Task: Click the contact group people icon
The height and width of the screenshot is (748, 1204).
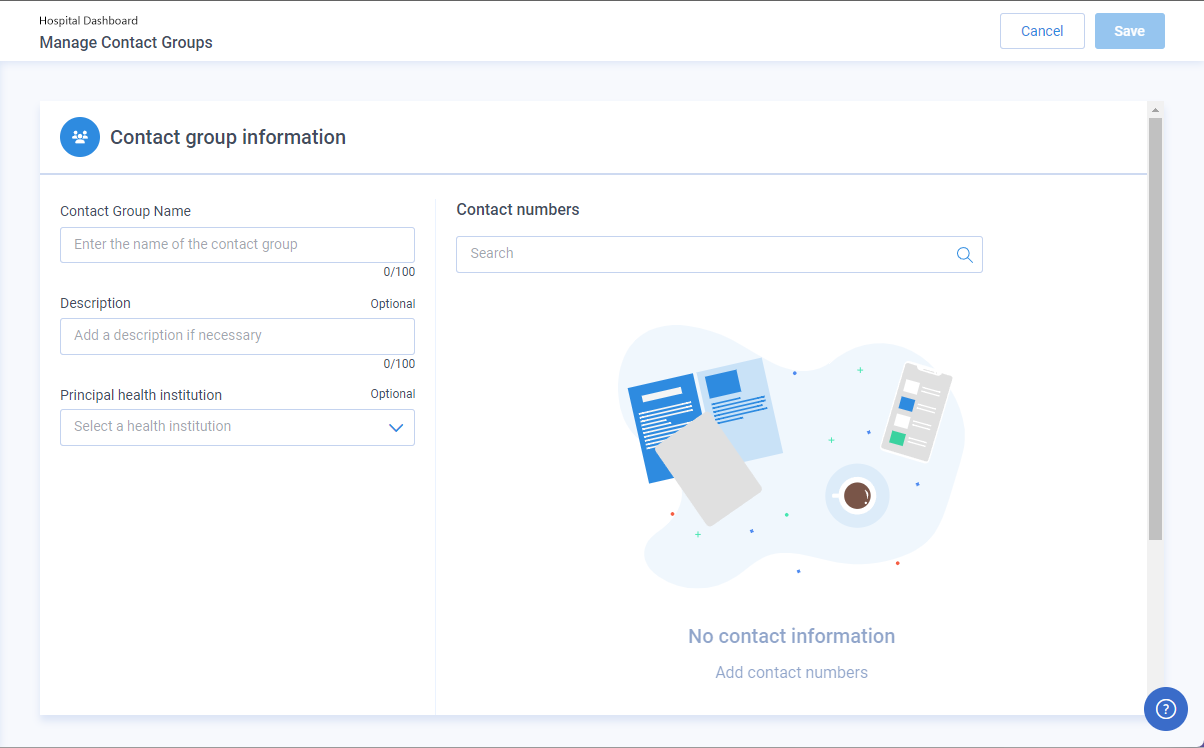Action: pyautogui.click(x=80, y=137)
